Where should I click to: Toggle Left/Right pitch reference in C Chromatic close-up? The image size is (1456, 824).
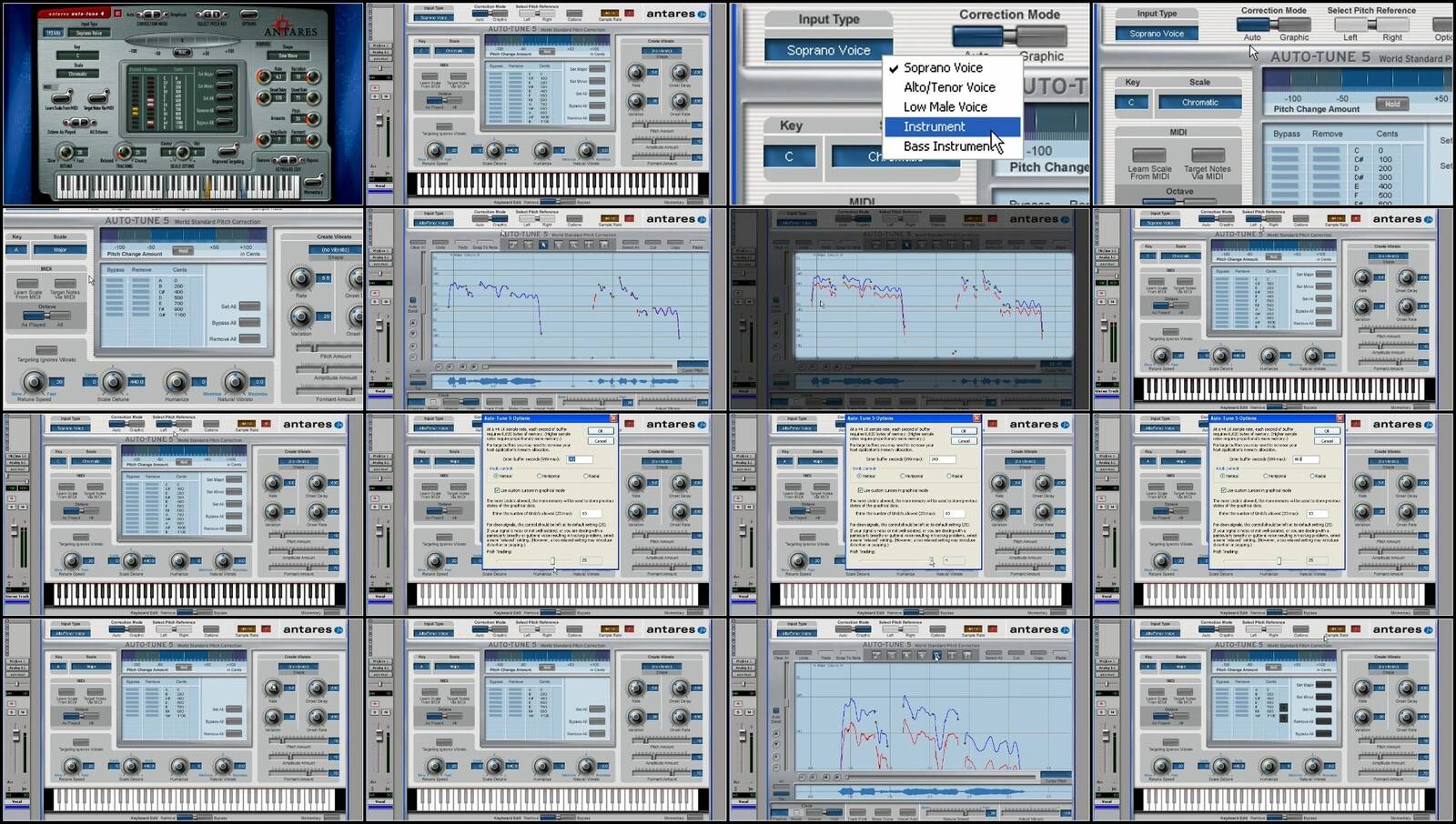pyautogui.click(x=1370, y=25)
